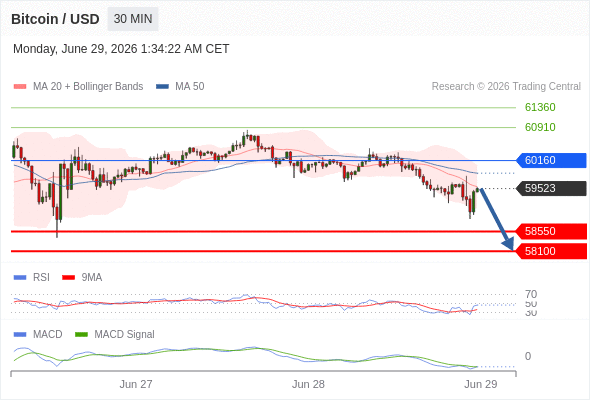Click the RSI blue legend swatch
Screen dimensions: 590x400
click(20, 278)
